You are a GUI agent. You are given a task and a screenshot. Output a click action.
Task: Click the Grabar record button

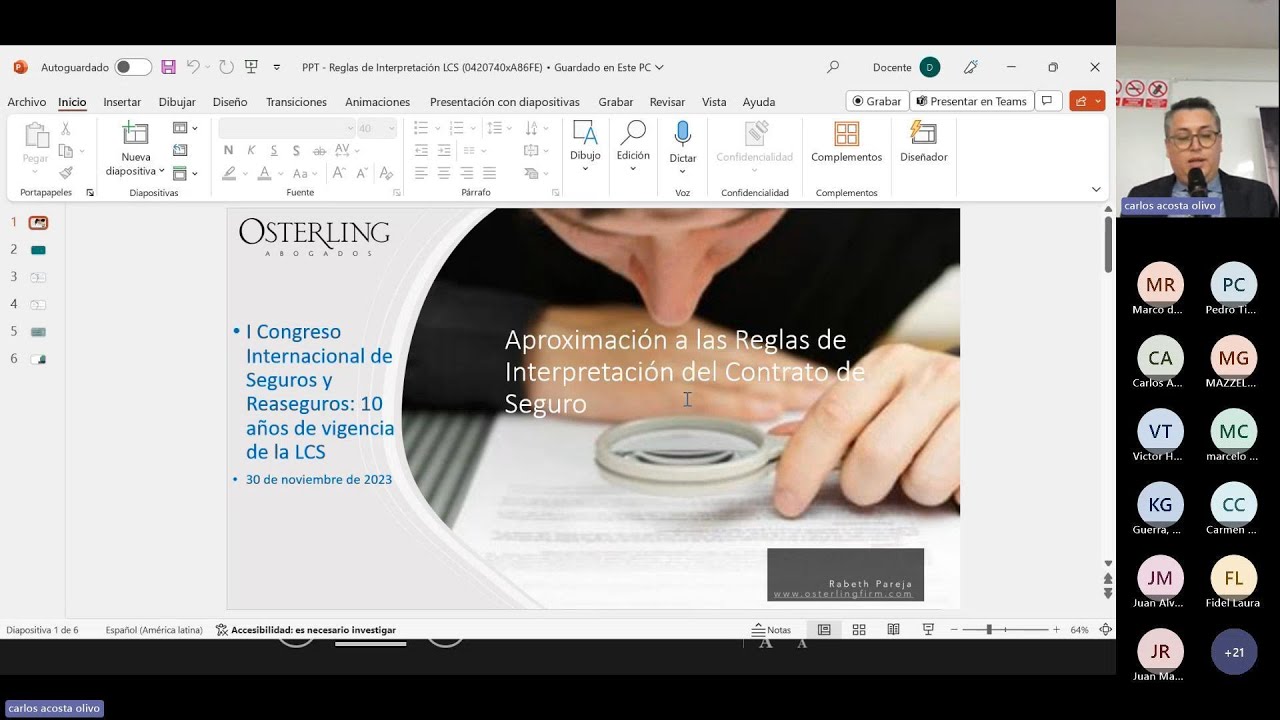876,101
